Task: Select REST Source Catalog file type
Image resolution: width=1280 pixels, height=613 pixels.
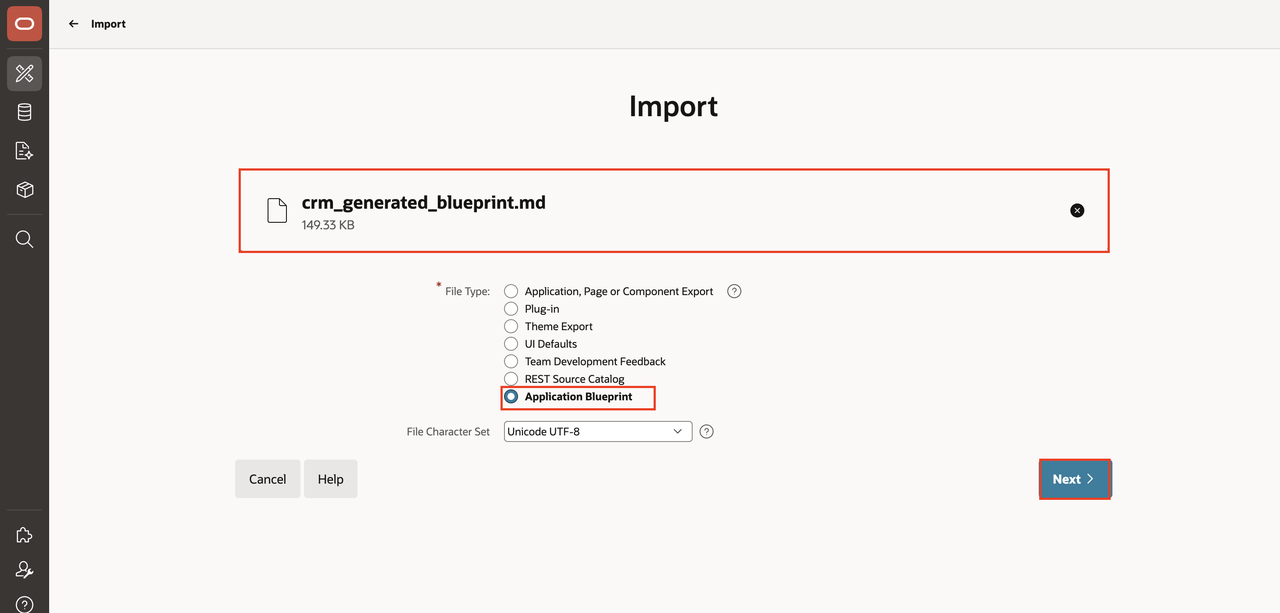Action: click(511, 379)
